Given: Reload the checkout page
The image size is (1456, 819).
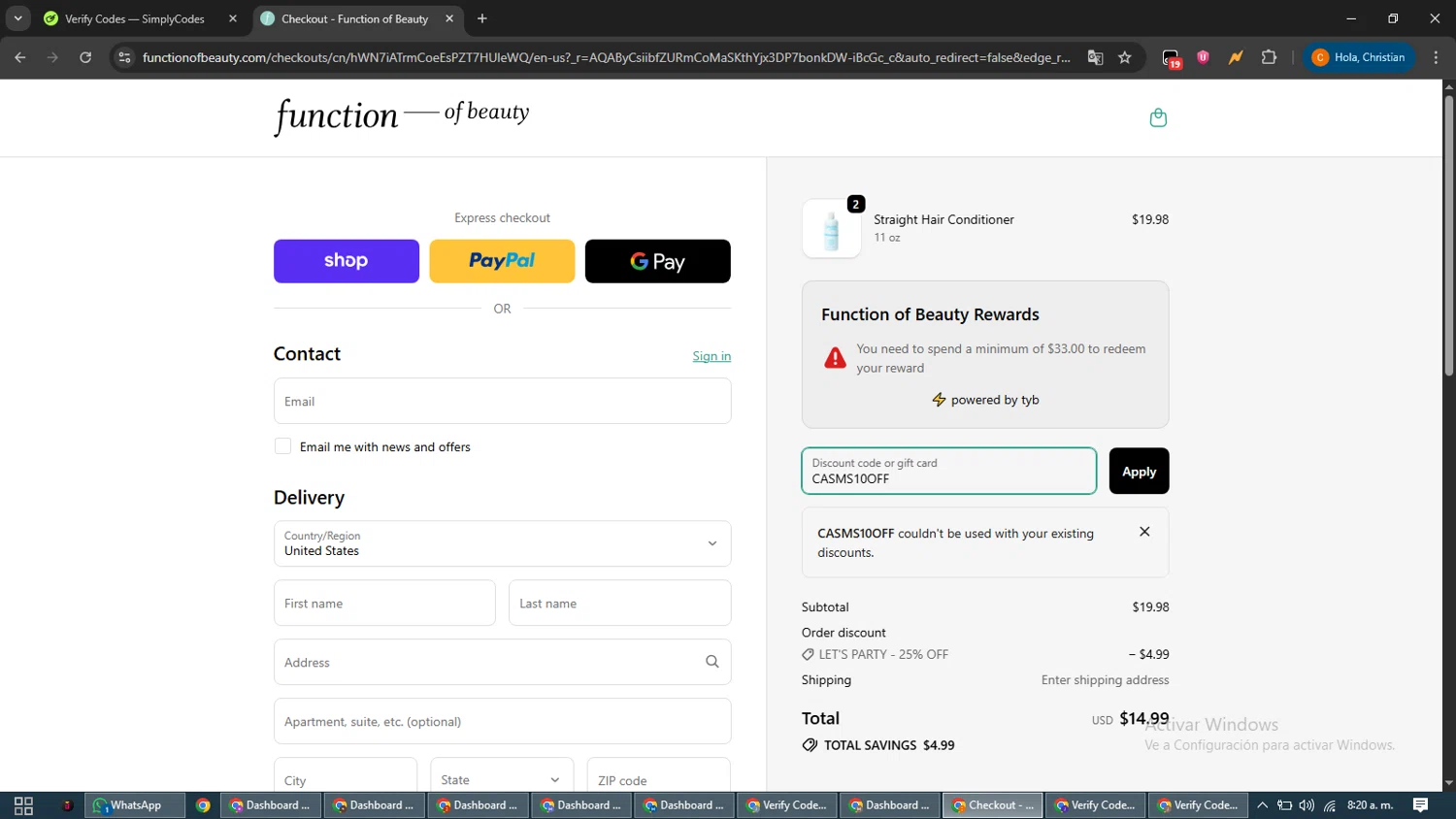Looking at the screenshot, I should (x=85, y=57).
